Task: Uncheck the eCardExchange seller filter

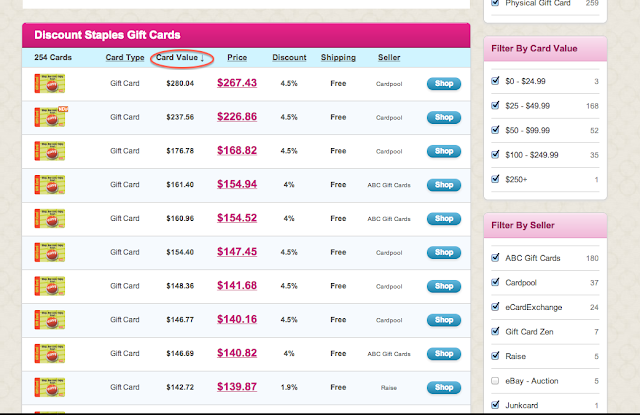Action: coord(495,306)
